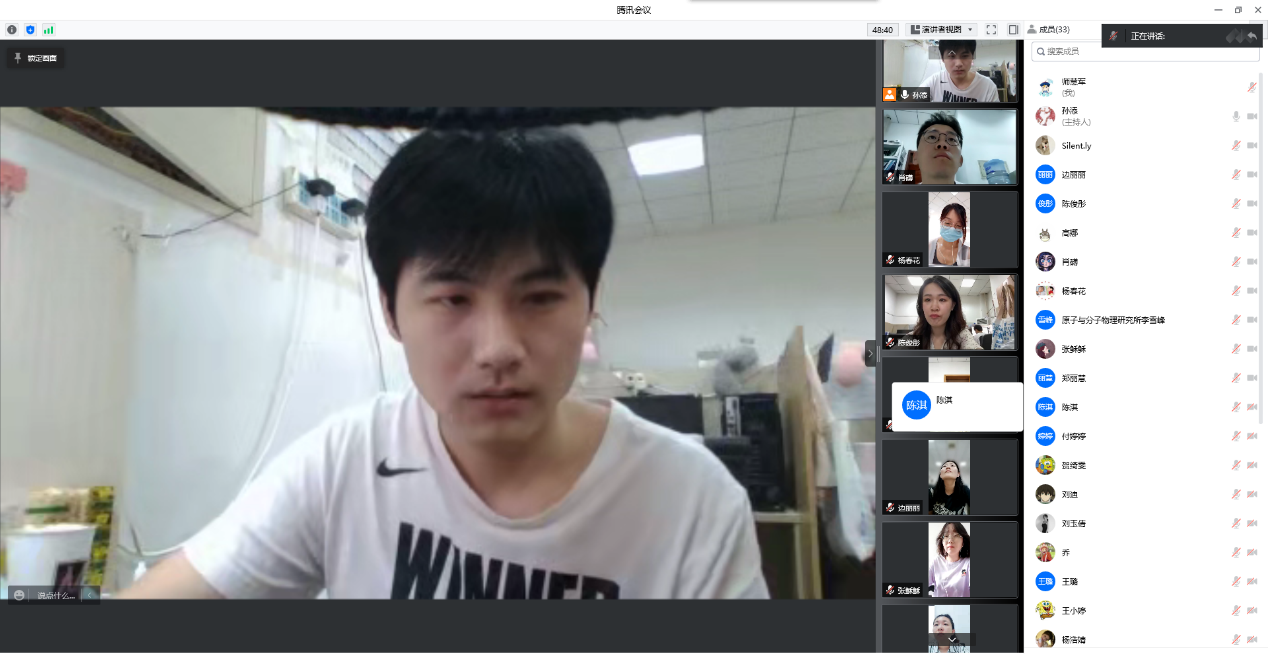
Task: Toggle muted mic icon for 边丽丽
Action: point(1236,174)
